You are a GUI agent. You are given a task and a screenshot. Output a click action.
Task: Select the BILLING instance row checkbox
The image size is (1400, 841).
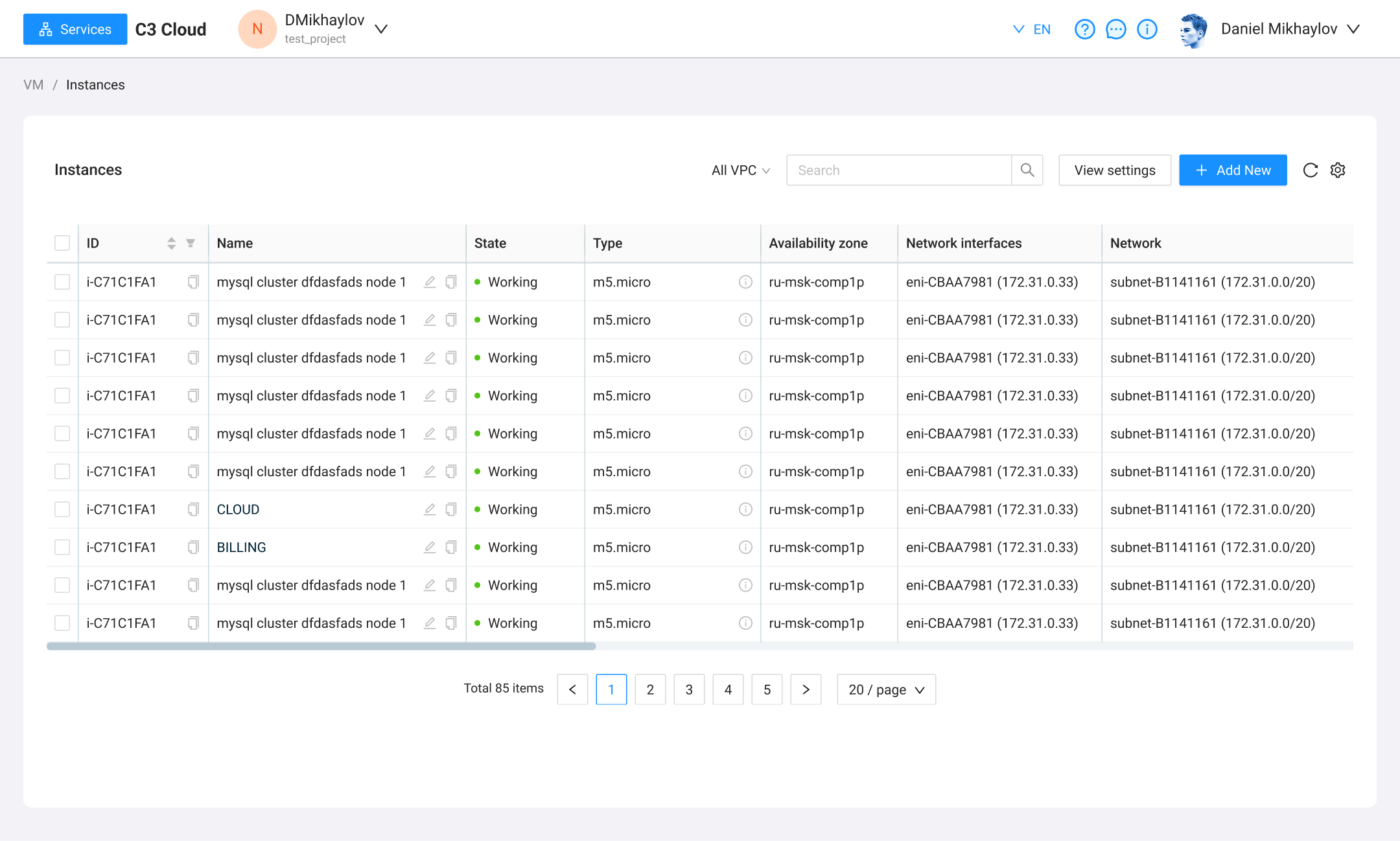pos(62,547)
